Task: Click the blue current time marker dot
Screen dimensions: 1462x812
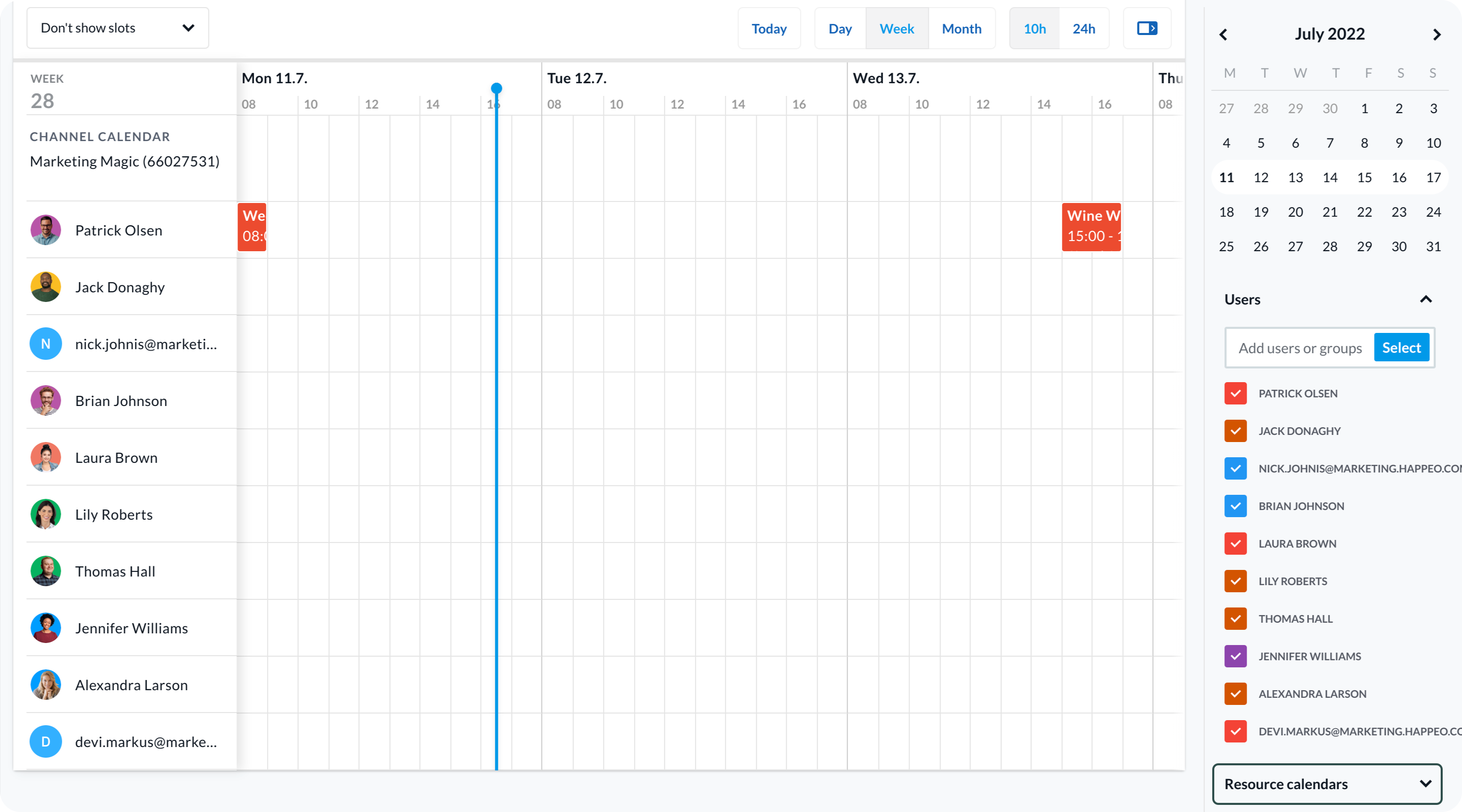Action: (x=496, y=88)
